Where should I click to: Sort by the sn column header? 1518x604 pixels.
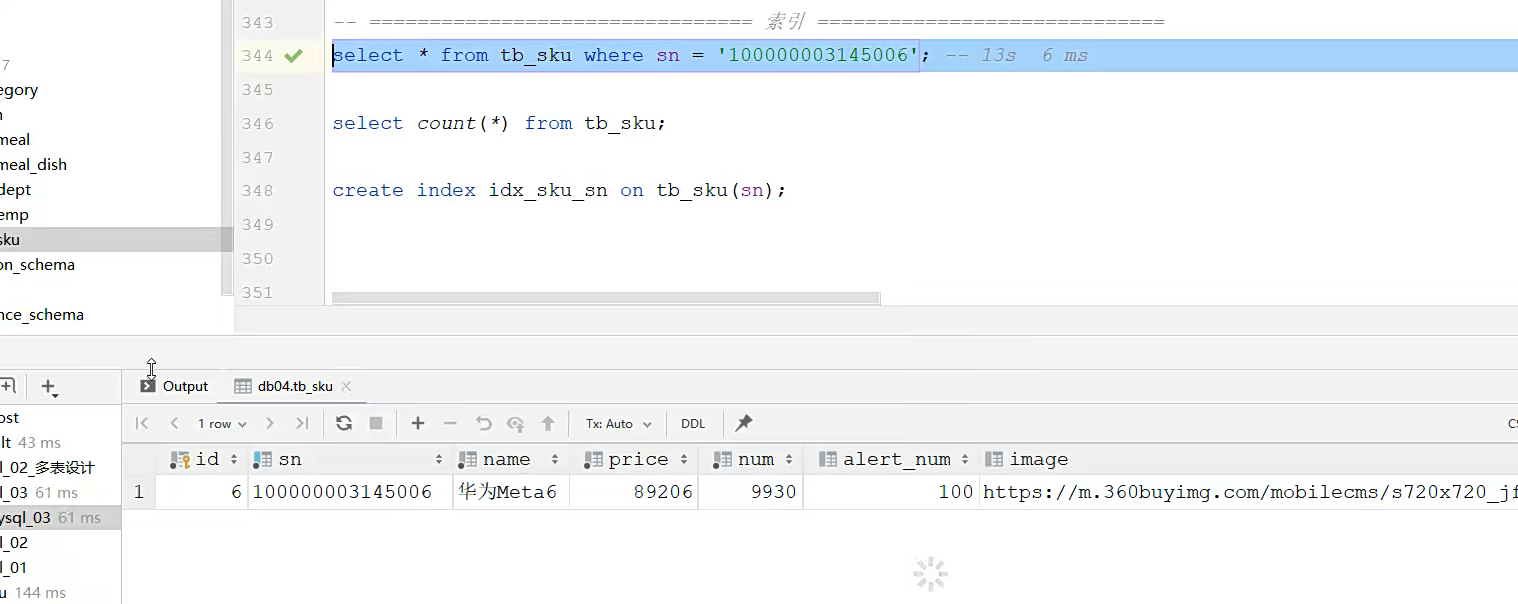click(x=350, y=460)
